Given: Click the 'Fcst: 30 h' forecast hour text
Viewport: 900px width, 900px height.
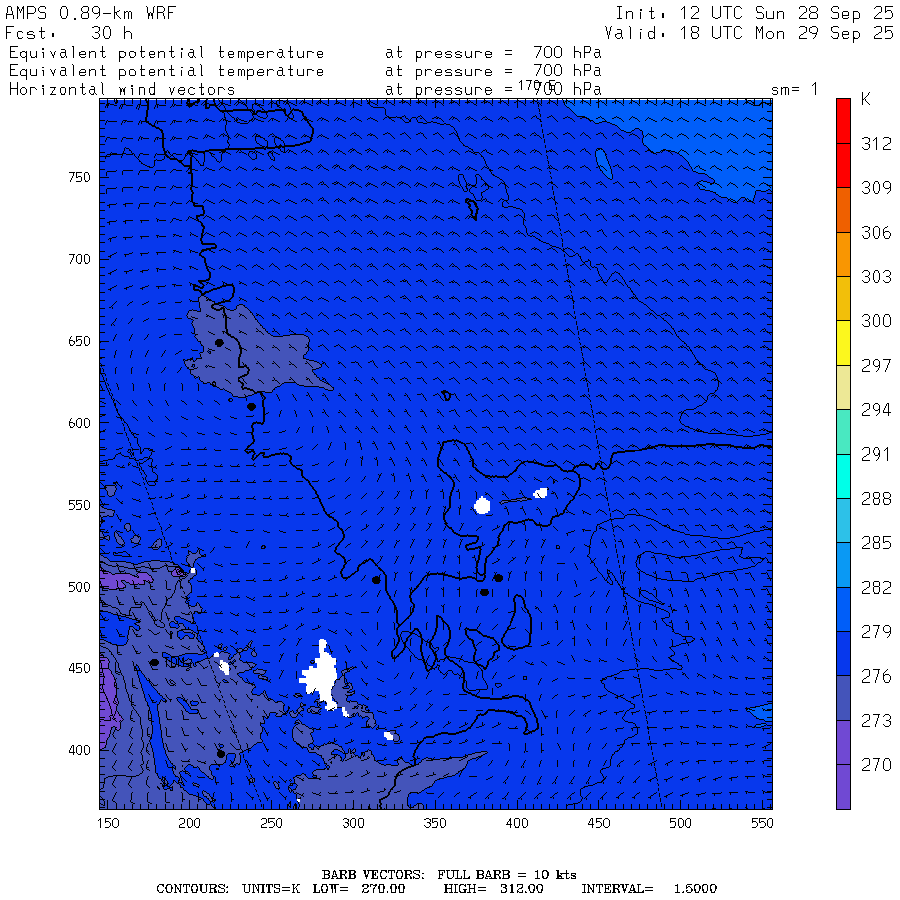Looking at the screenshot, I should (x=69, y=33).
